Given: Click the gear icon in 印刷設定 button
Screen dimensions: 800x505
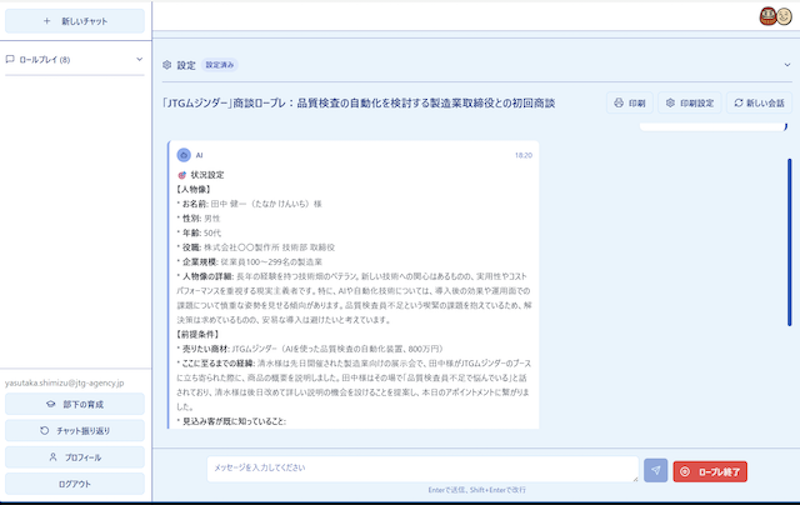Looking at the screenshot, I should pos(670,103).
